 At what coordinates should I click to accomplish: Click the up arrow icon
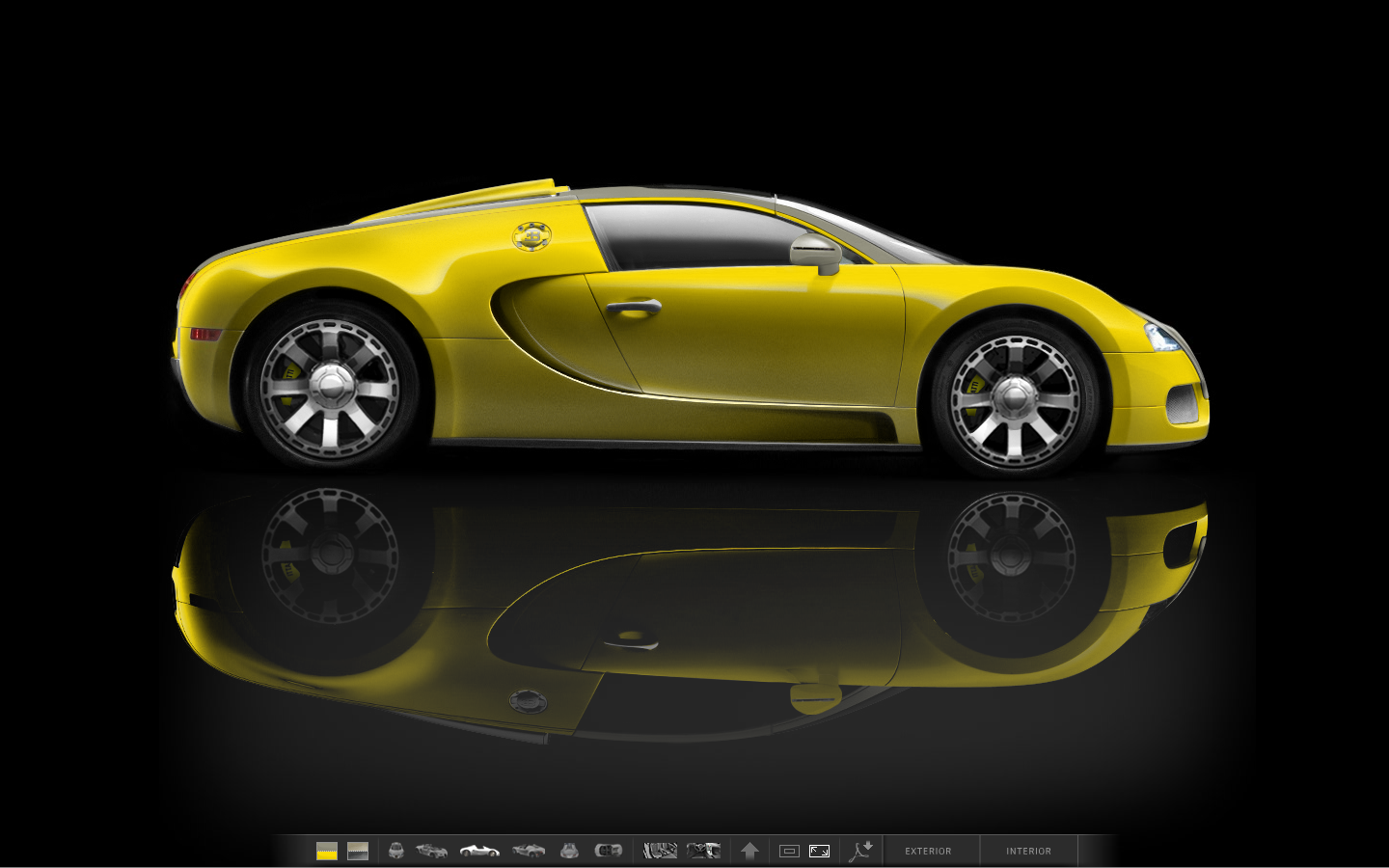tap(749, 851)
